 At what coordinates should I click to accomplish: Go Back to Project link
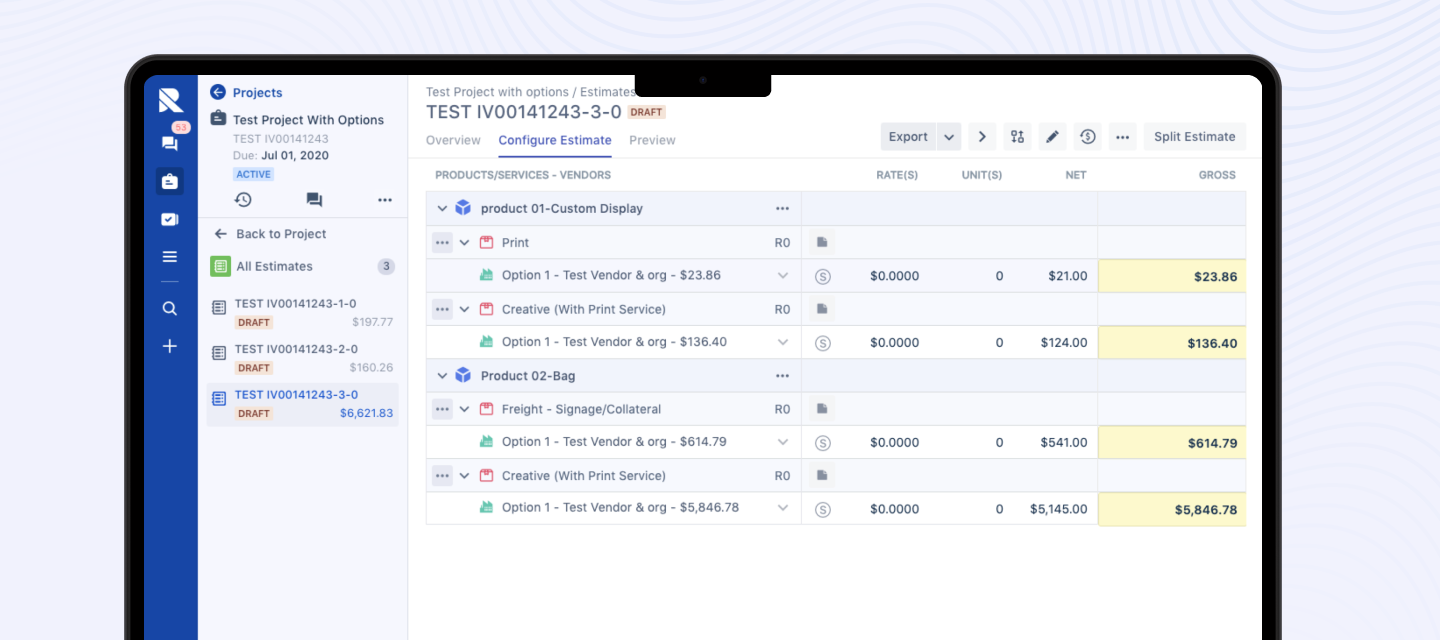281,234
